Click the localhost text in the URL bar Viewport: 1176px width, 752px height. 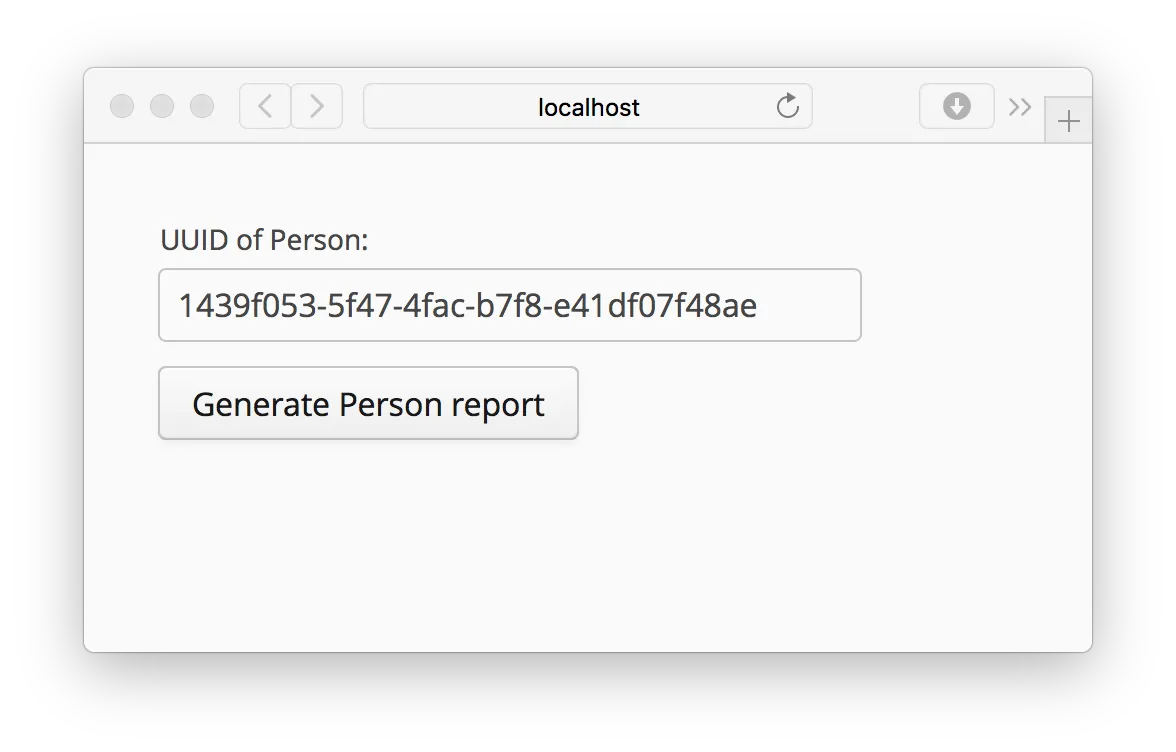pos(588,107)
